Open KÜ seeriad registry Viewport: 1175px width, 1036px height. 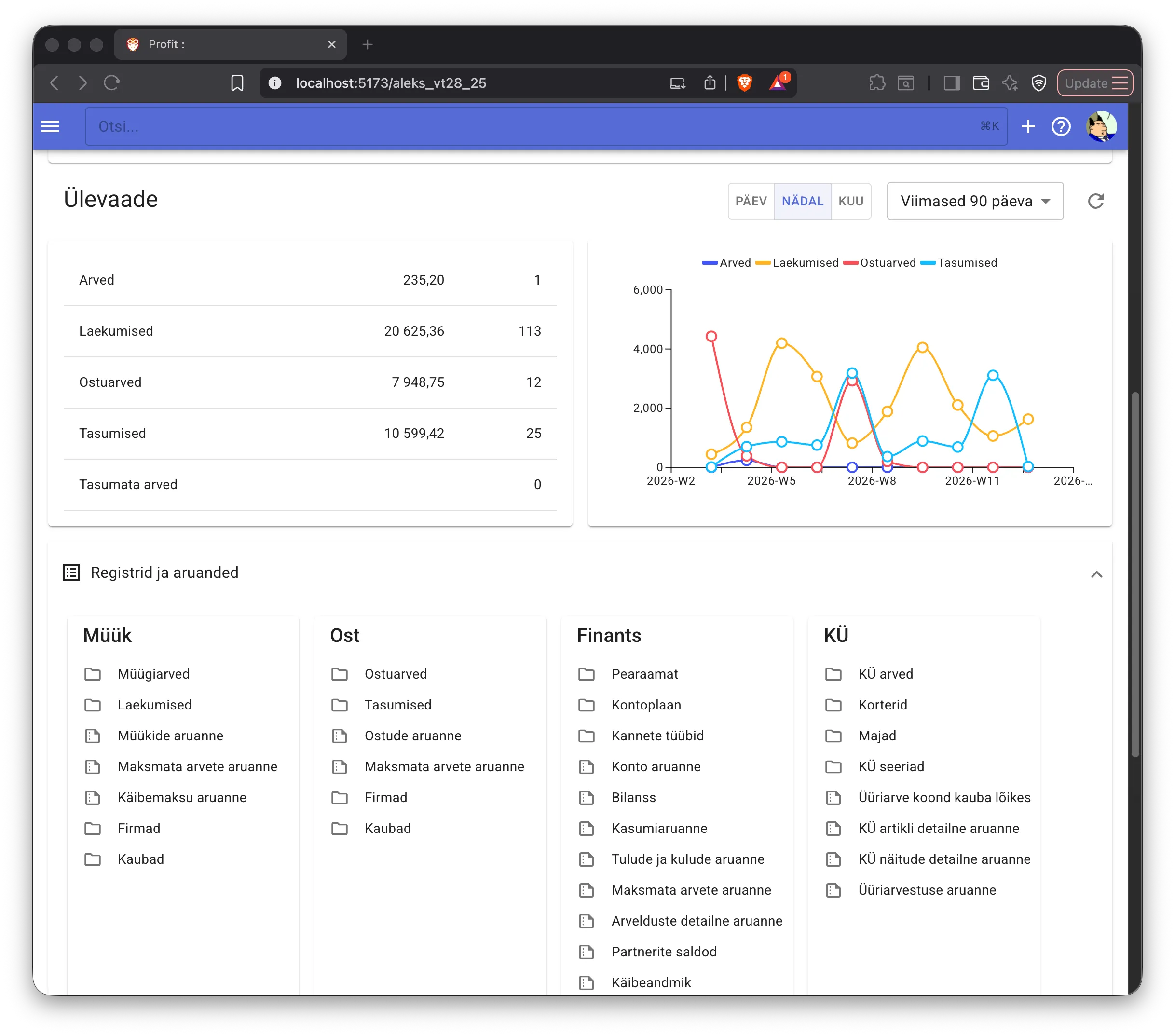coord(891,767)
